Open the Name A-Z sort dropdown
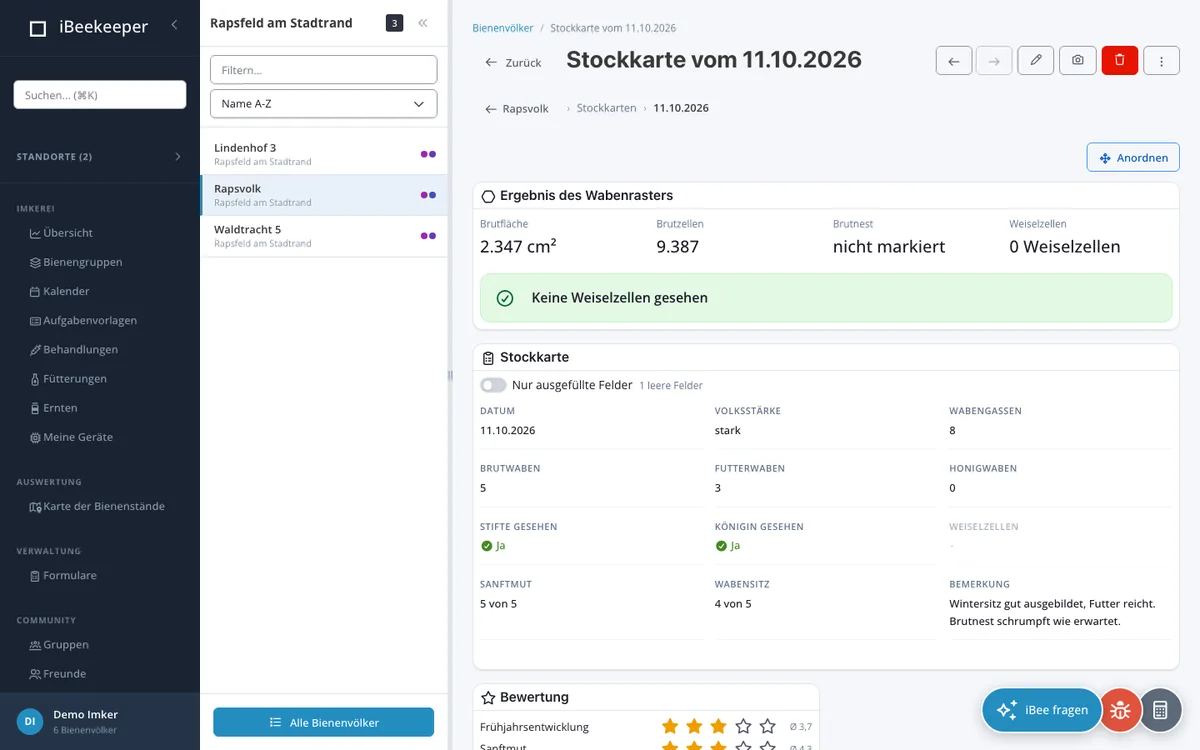1200x750 pixels. tap(323, 104)
